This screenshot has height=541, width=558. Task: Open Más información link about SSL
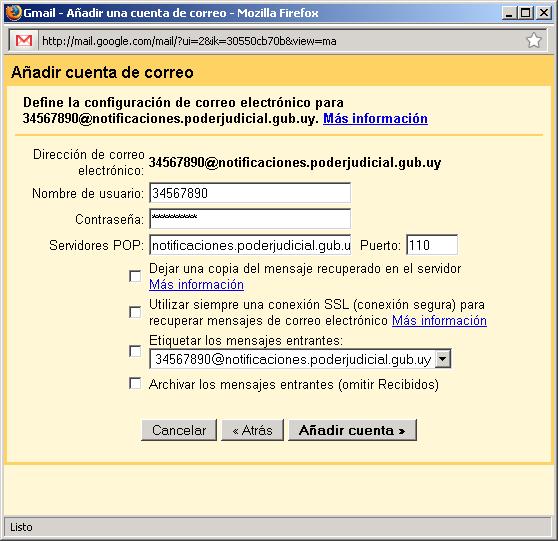click(439, 321)
